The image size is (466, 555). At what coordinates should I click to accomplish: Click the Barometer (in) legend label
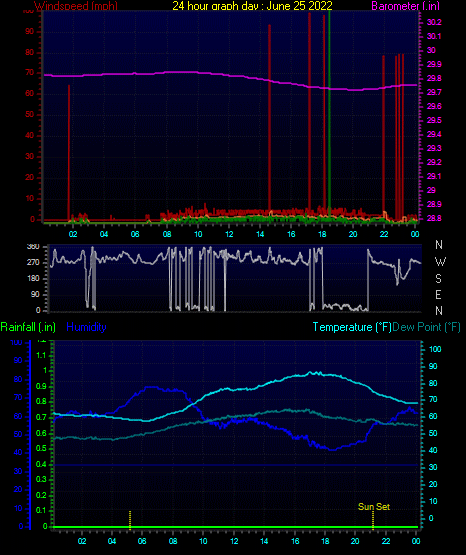pyautogui.click(x=405, y=6)
